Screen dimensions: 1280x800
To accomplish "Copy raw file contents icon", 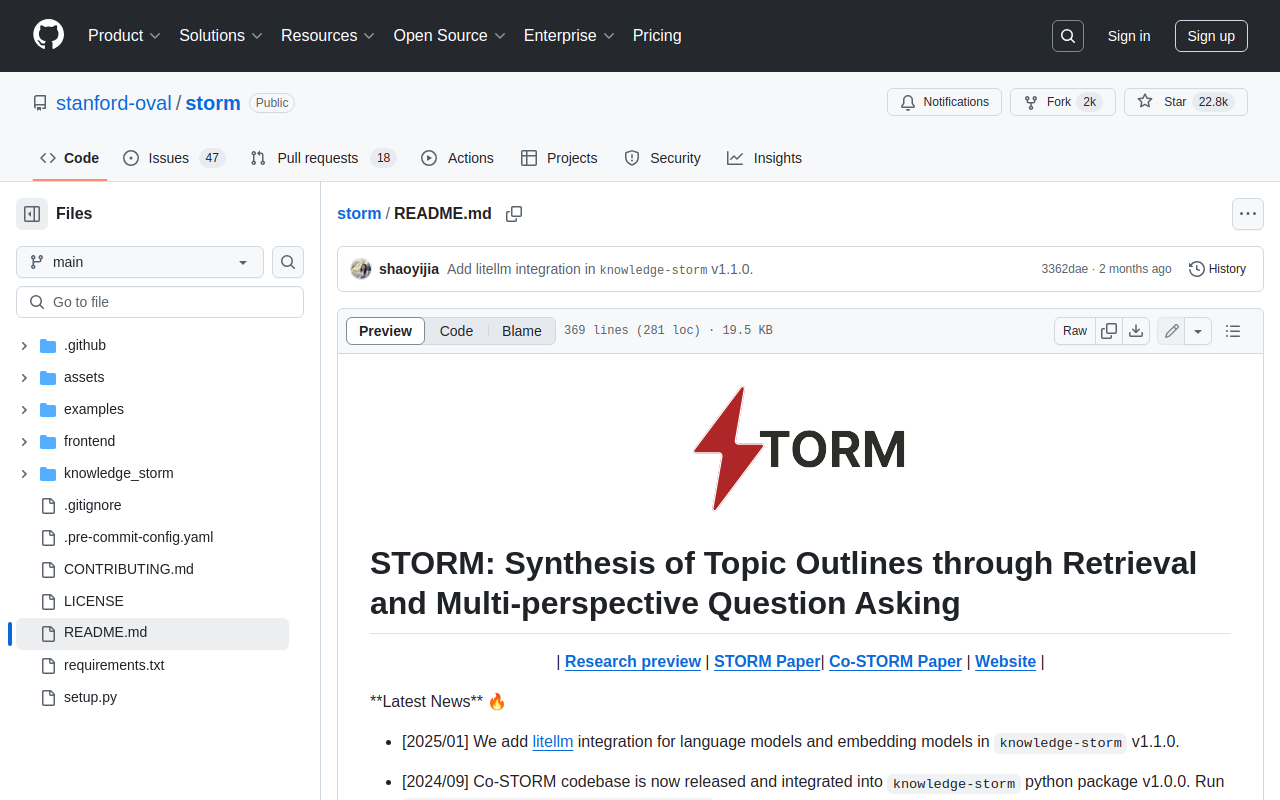I will click(x=1109, y=331).
